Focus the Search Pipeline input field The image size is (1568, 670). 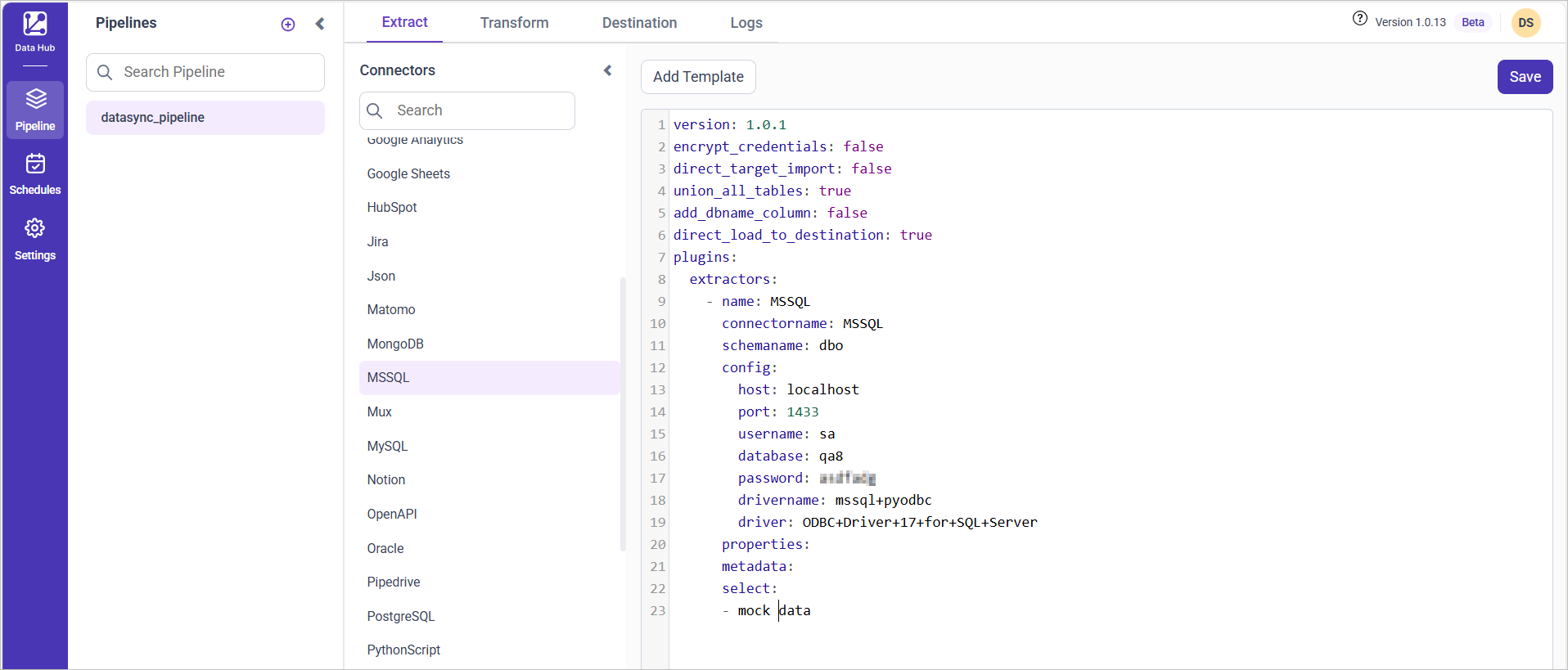(205, 72)
